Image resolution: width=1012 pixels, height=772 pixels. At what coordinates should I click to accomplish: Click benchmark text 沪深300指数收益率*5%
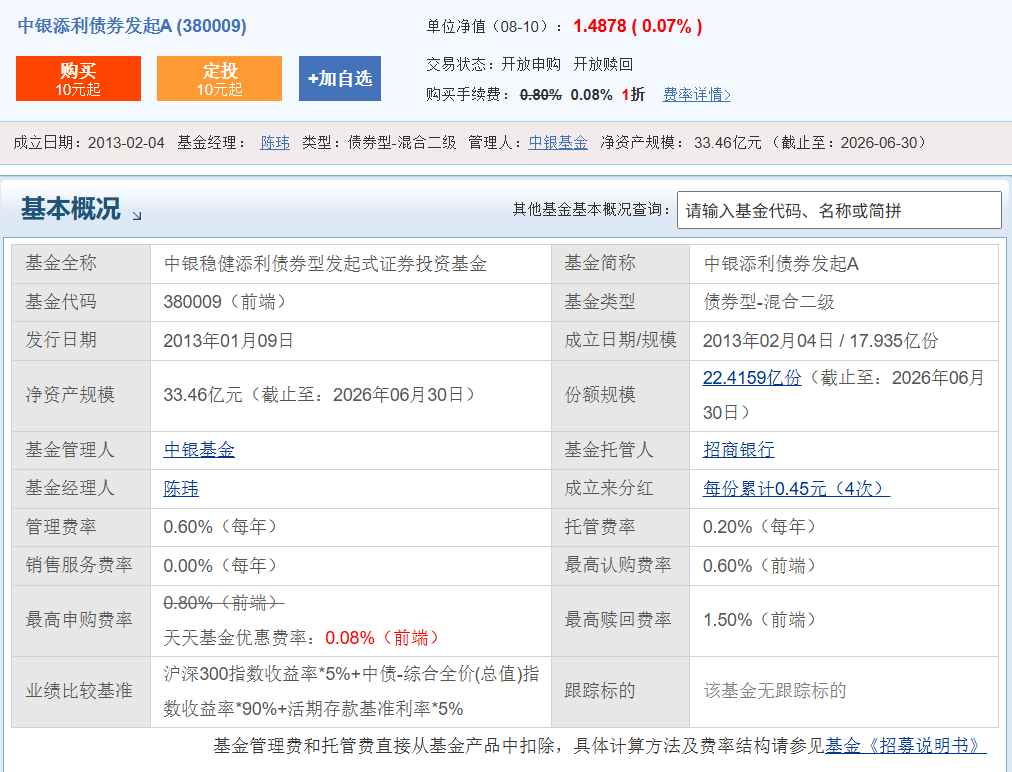[257, 674]
